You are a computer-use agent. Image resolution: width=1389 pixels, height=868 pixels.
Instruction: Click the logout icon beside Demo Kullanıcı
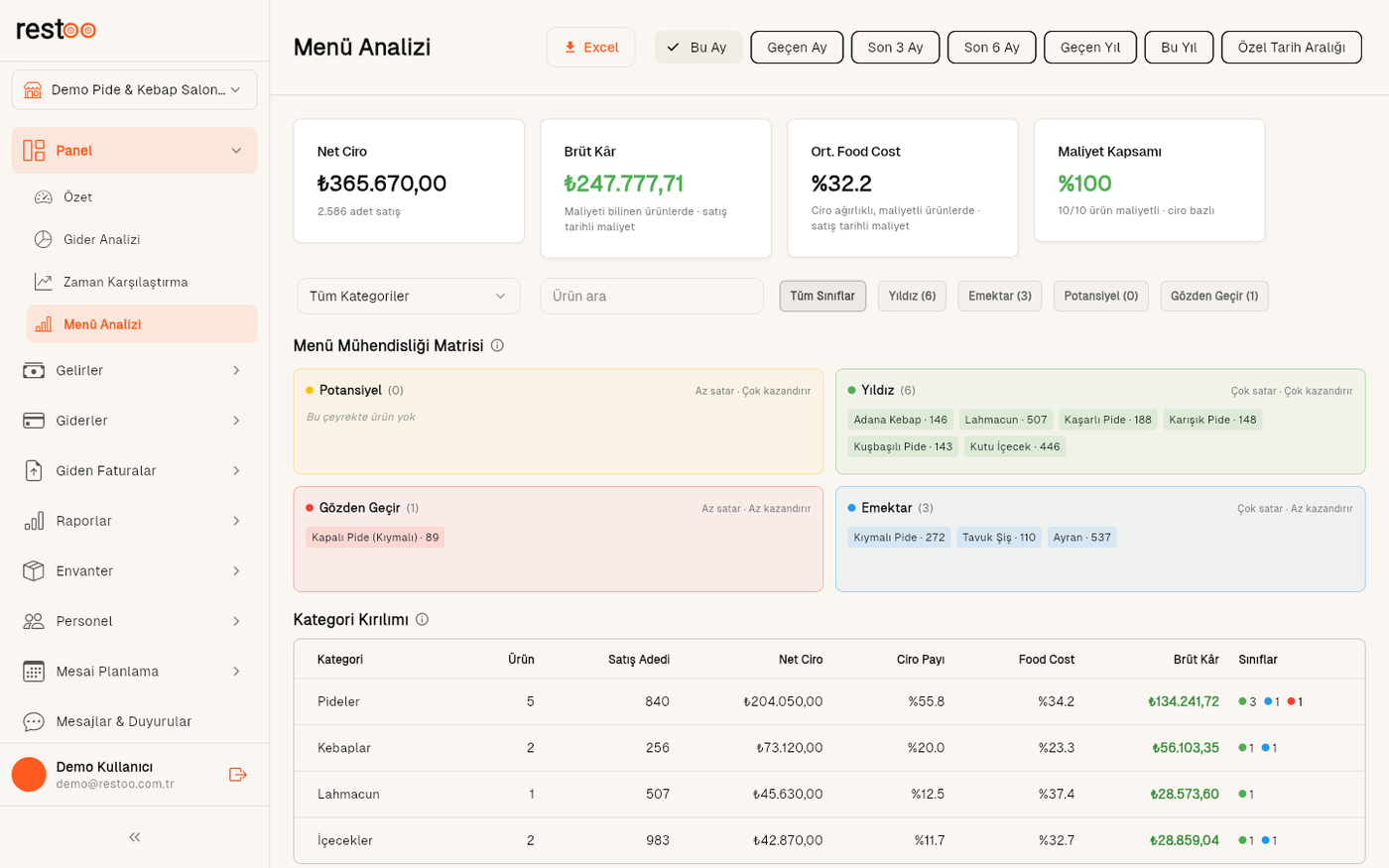coord(237,775)
